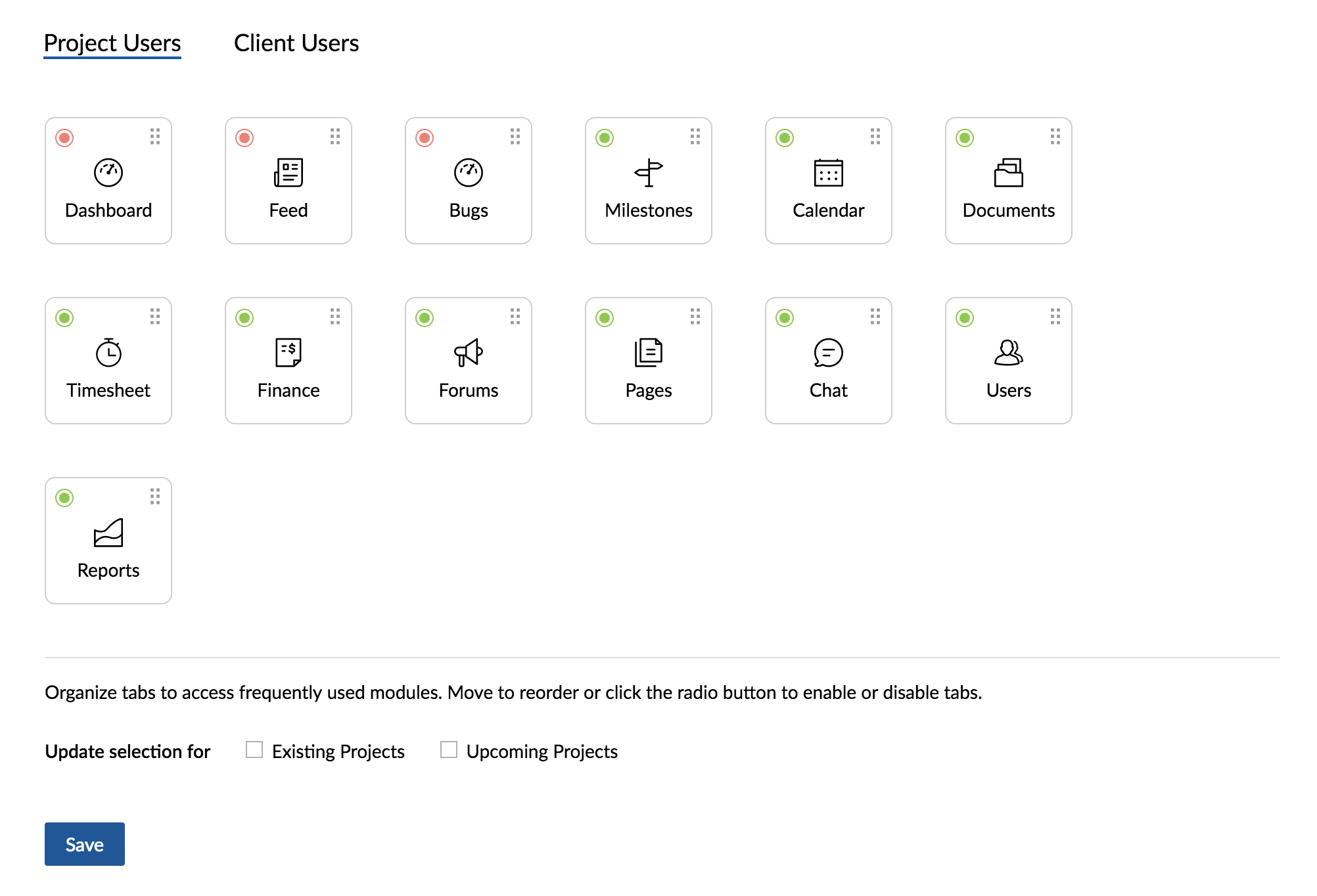Enable the Dashboard tab radio button
This screenshot has height=896, width=1317.
[64, 138]
